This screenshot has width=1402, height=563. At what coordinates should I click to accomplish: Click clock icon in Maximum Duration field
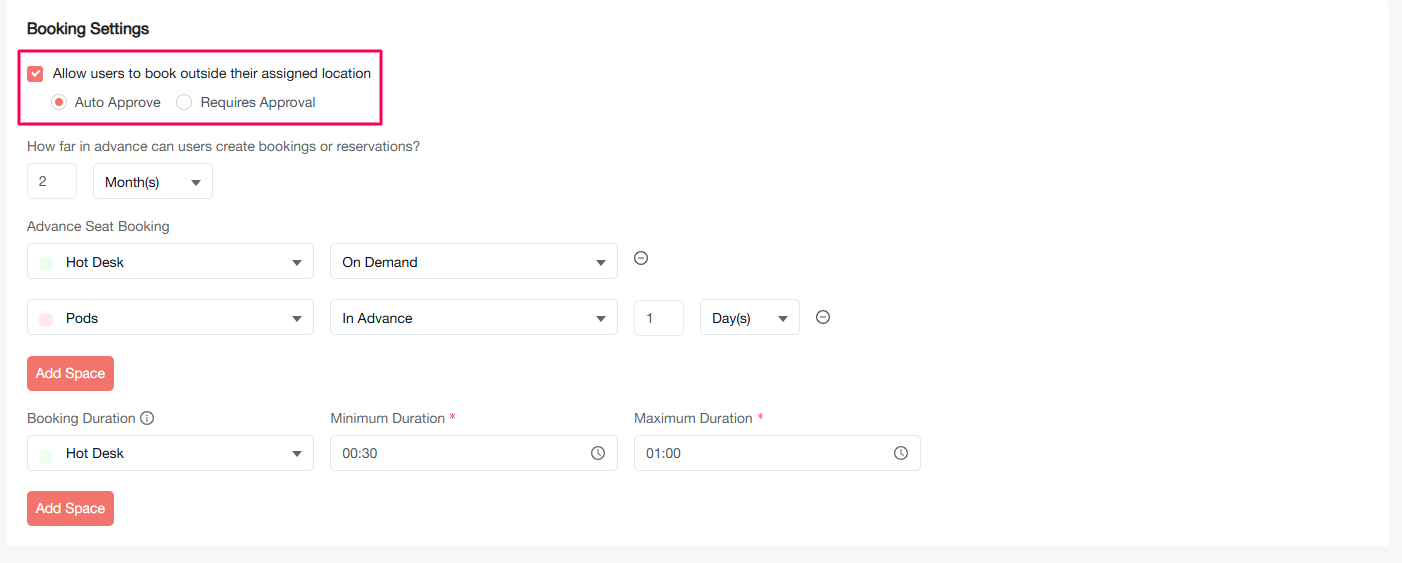tap(901, 453)
